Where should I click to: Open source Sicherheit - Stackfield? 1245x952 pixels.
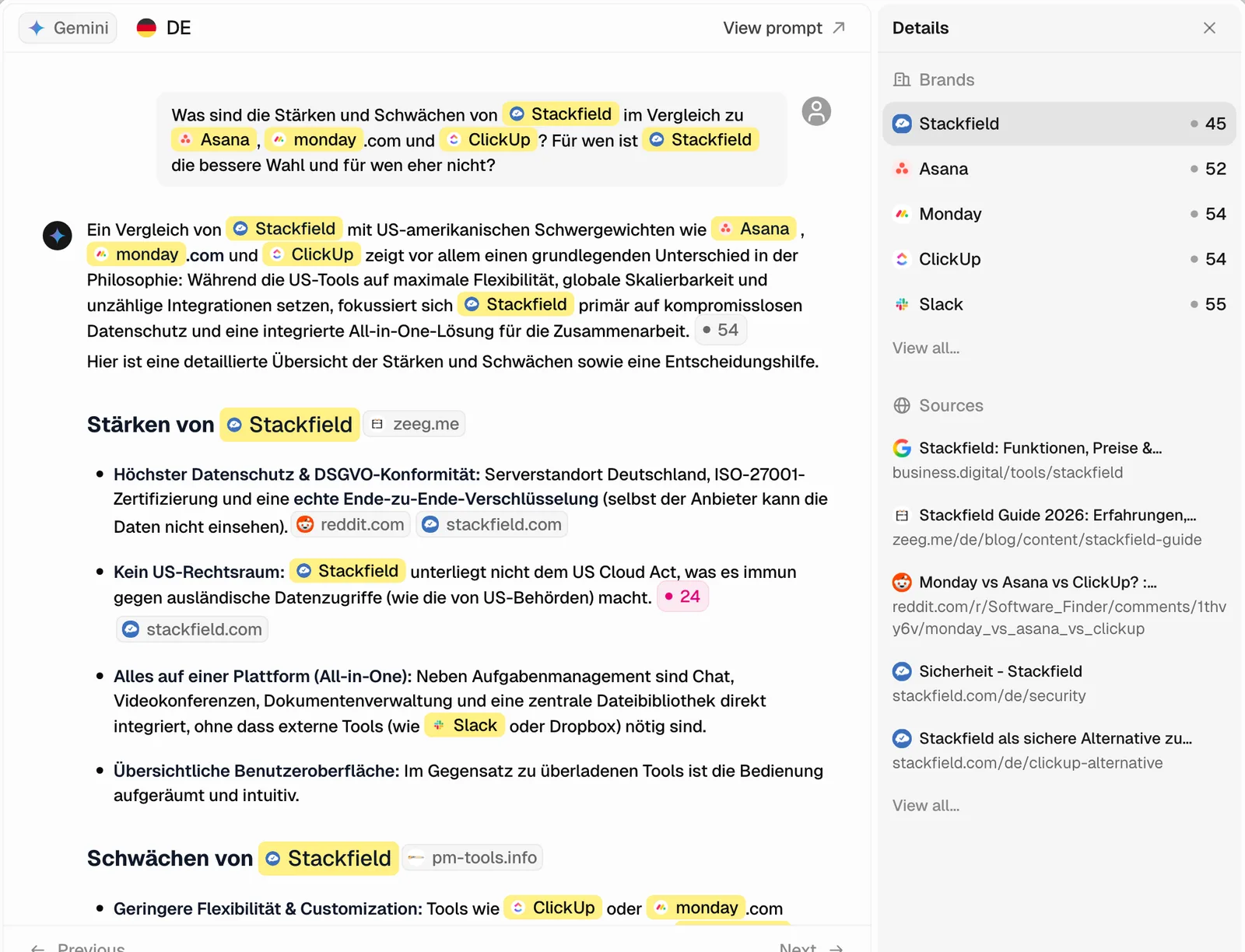(x=1000, y=671)
